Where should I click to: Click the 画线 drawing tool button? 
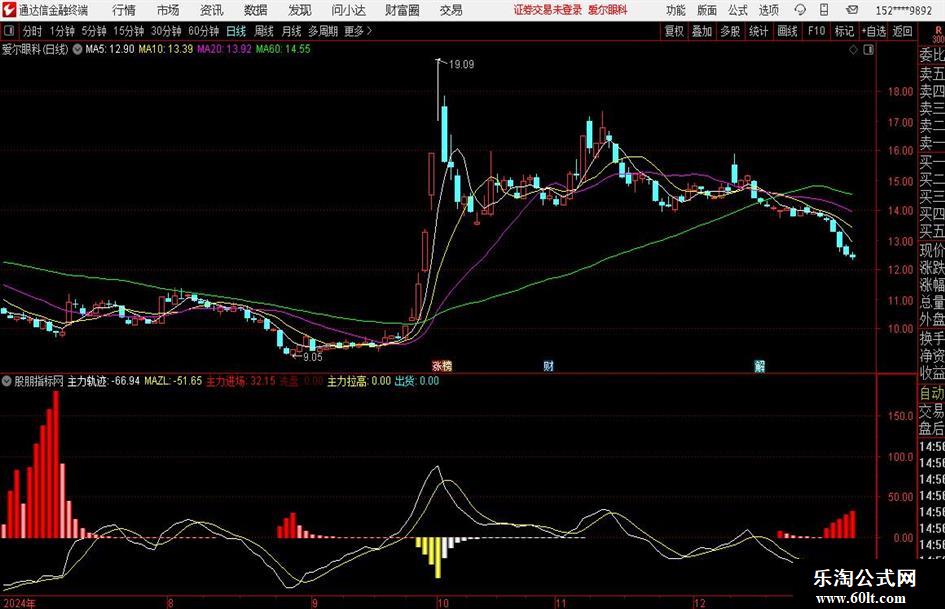tap(787, 31)
